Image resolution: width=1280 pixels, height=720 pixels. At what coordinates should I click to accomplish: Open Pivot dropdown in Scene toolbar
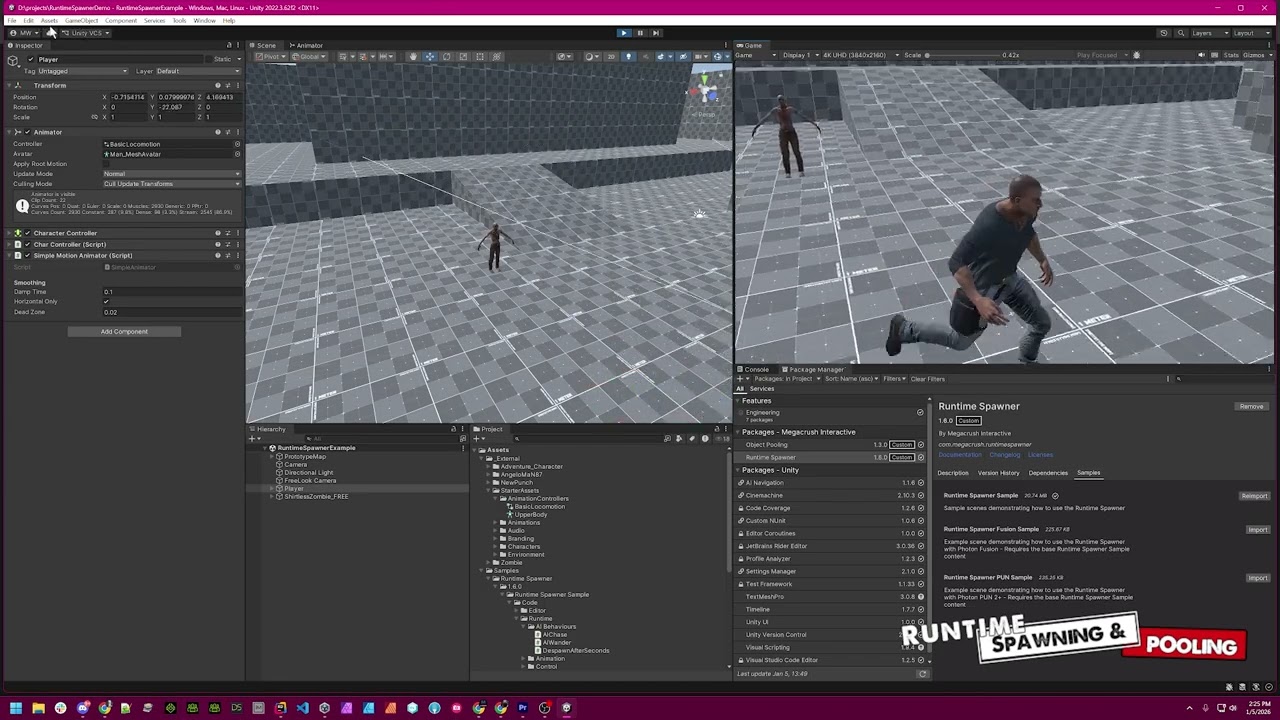[271, 56]
